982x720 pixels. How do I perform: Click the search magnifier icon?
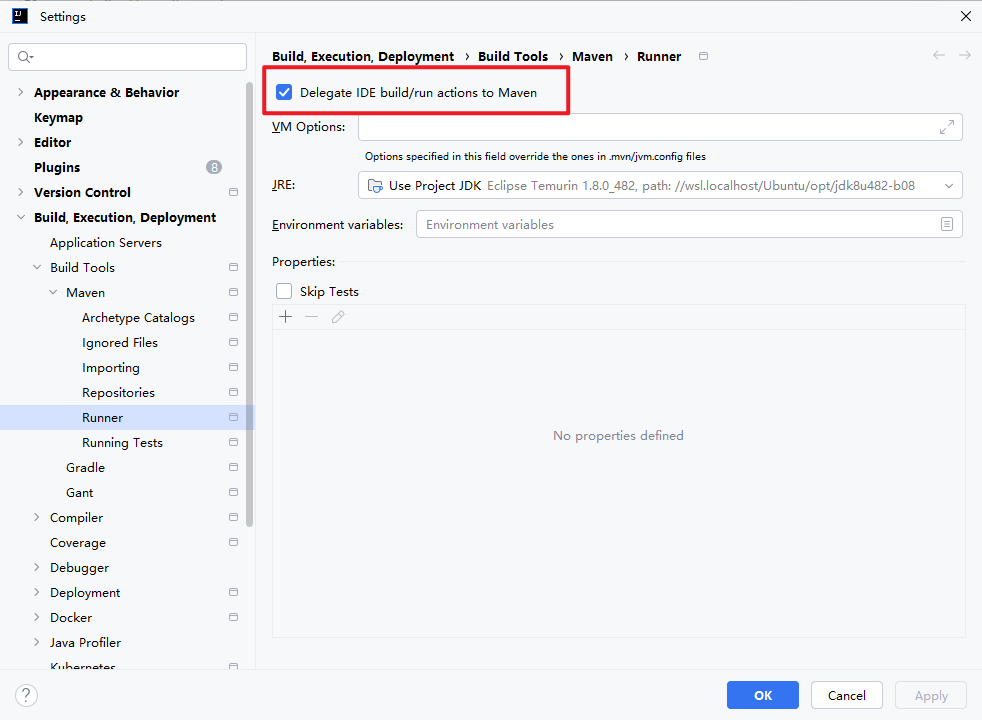(24, 57)
